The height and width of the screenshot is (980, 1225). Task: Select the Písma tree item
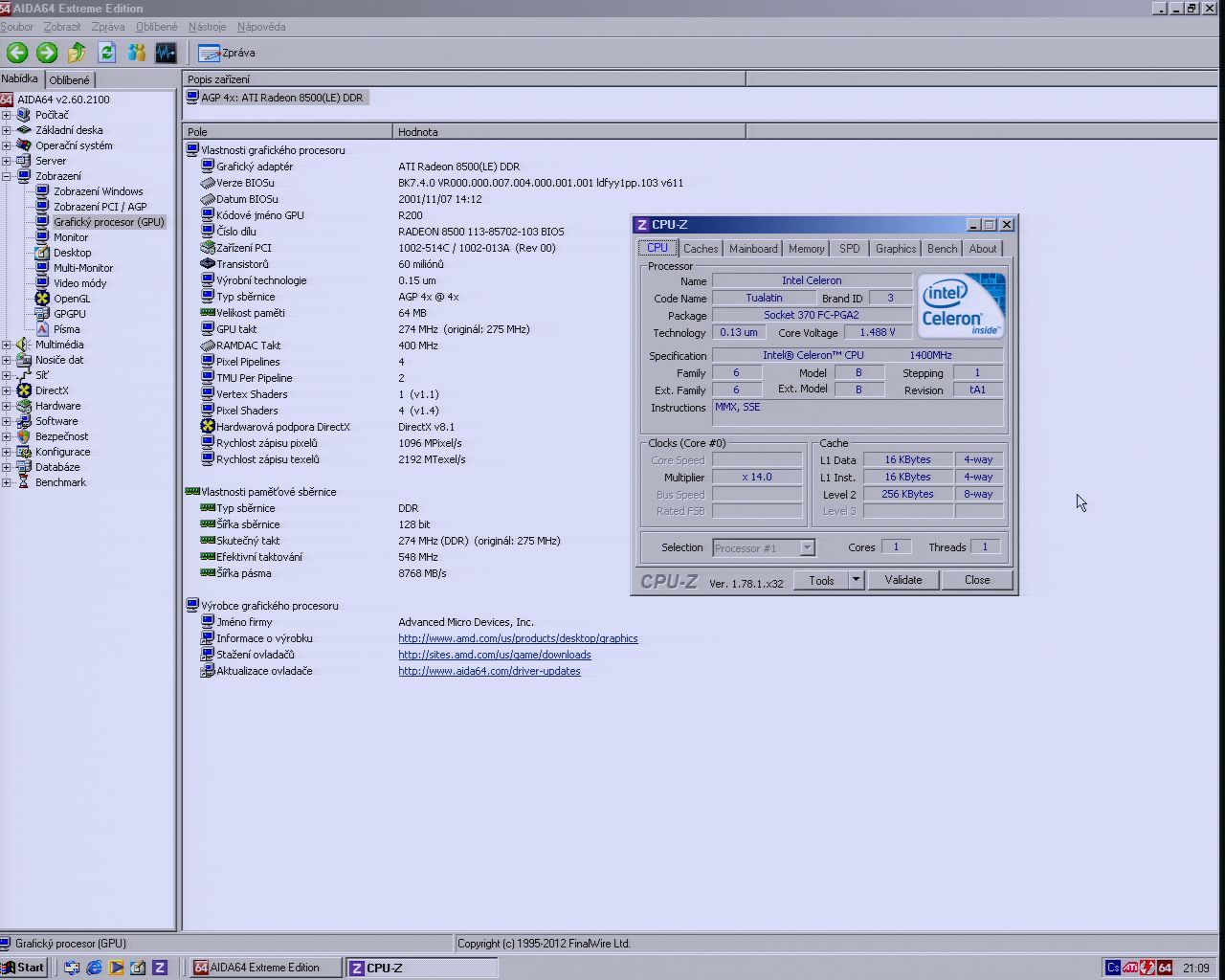(x=67, y=329)
